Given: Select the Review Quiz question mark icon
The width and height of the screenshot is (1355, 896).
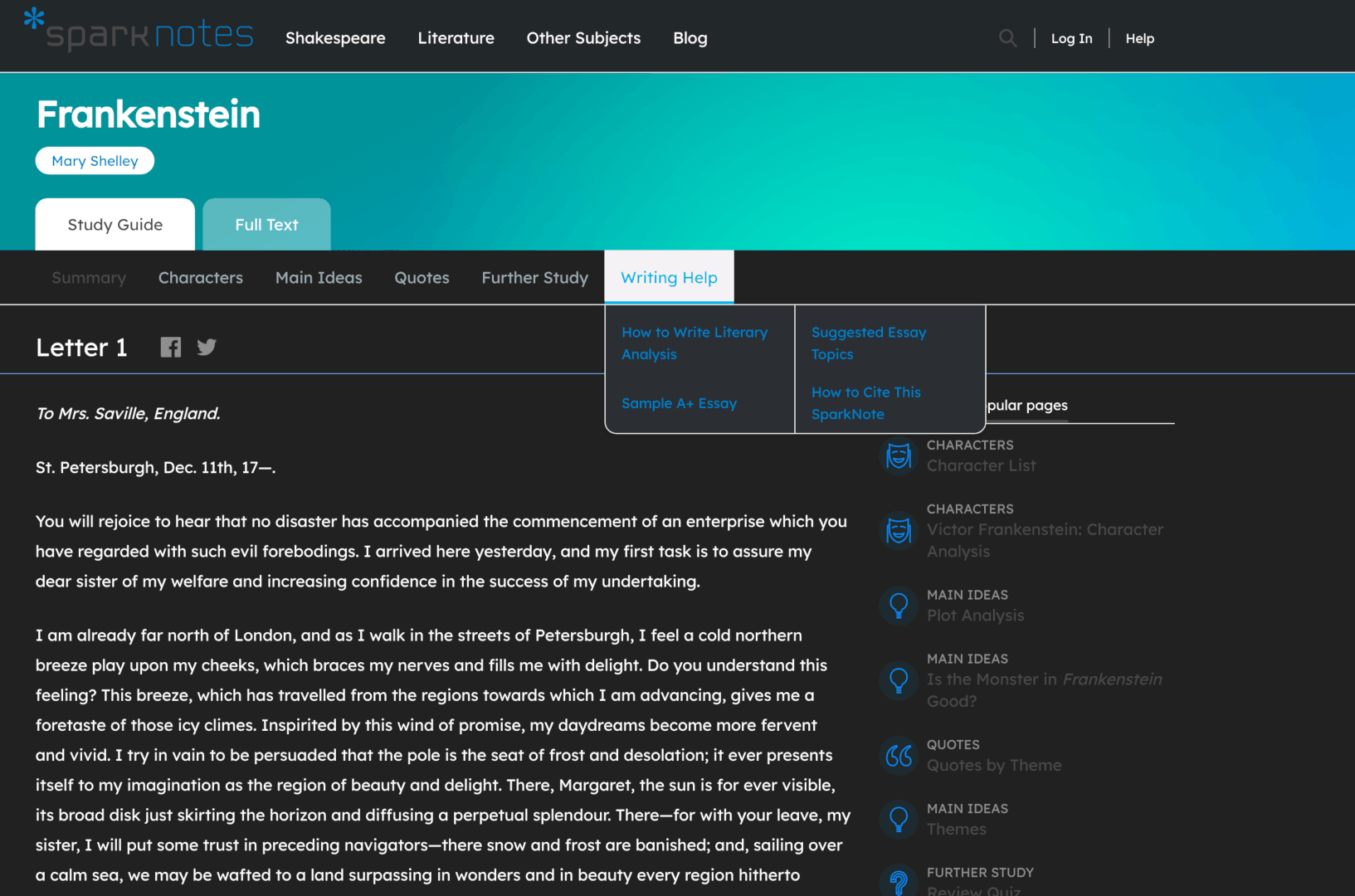Looking at the screenshot, I should point(898,882).
